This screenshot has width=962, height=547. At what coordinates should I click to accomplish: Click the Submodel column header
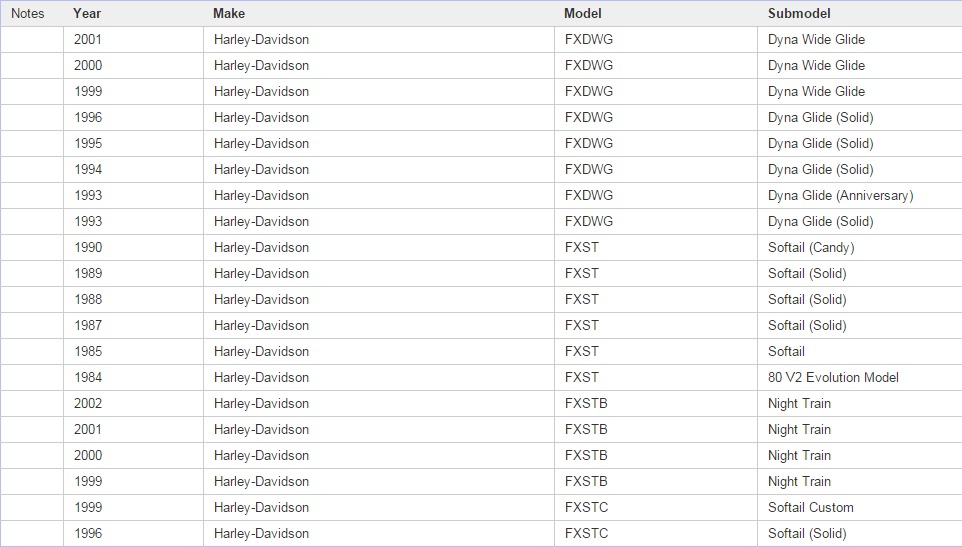click(x=799, y=13)
